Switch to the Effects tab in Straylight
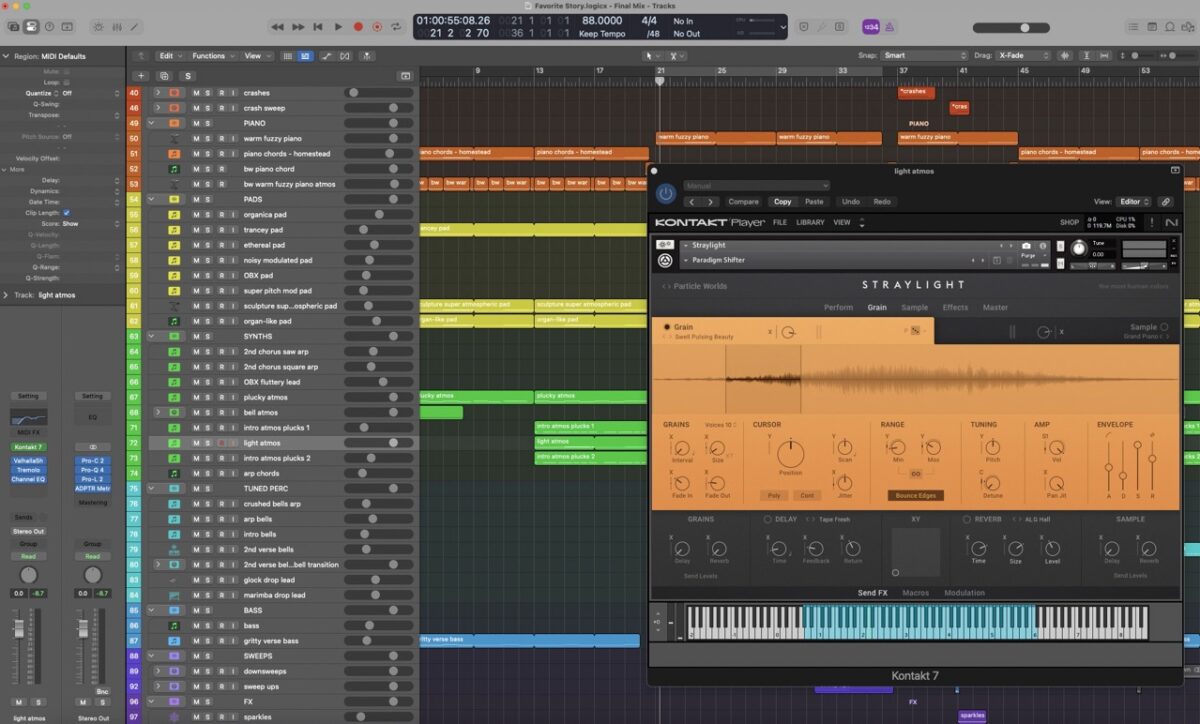The width and height of the screenshot is (1200, 724). pos(955,308)
